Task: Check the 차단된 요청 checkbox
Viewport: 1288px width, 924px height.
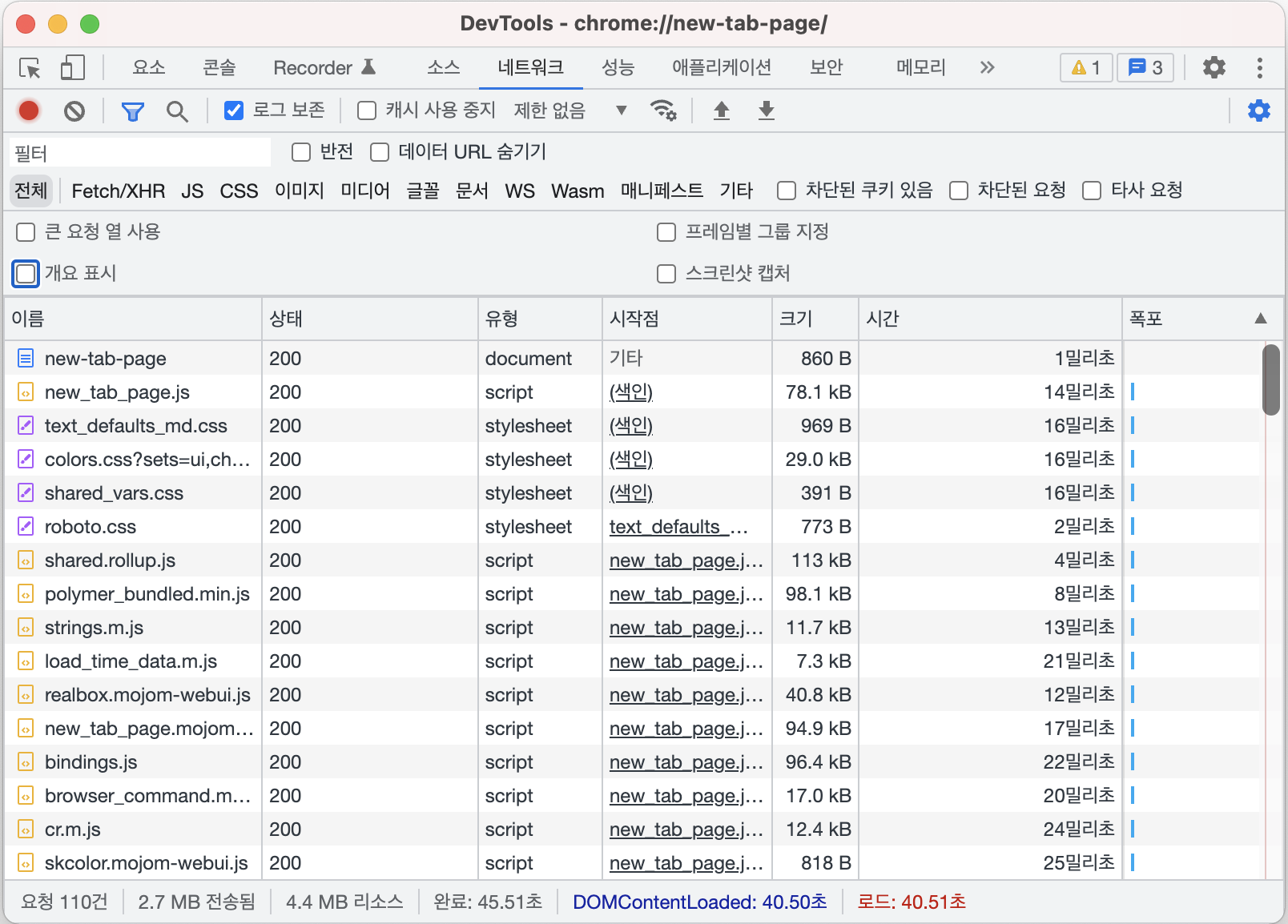Action: 959,191
